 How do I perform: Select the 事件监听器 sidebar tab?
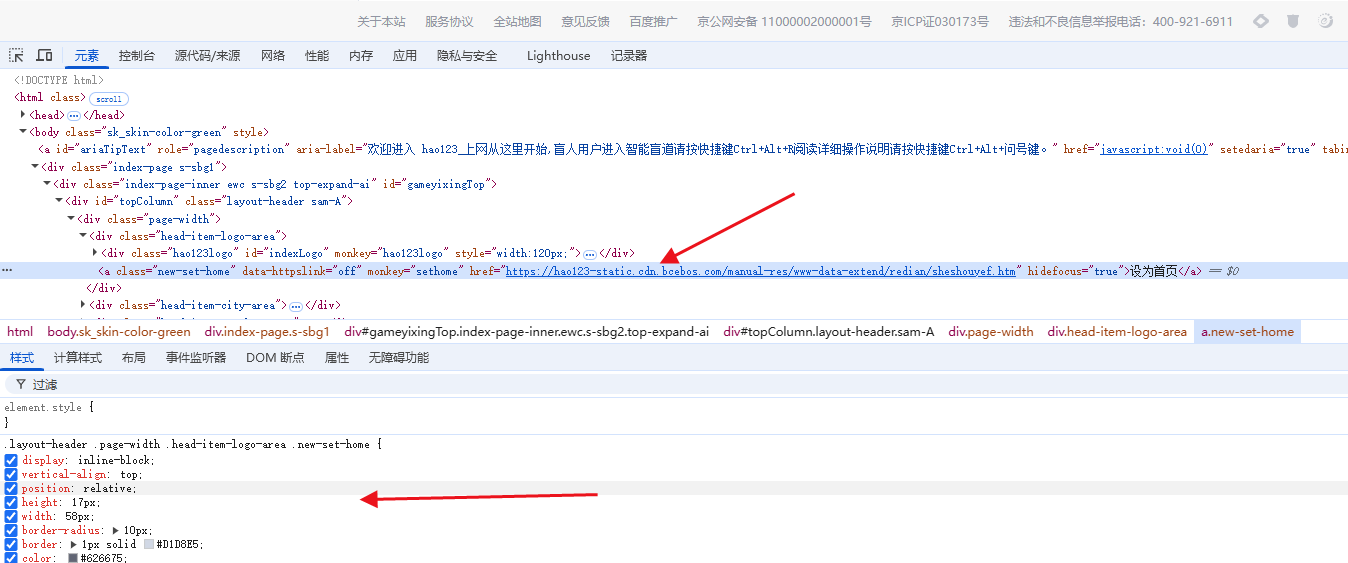(x=196, y=358)
